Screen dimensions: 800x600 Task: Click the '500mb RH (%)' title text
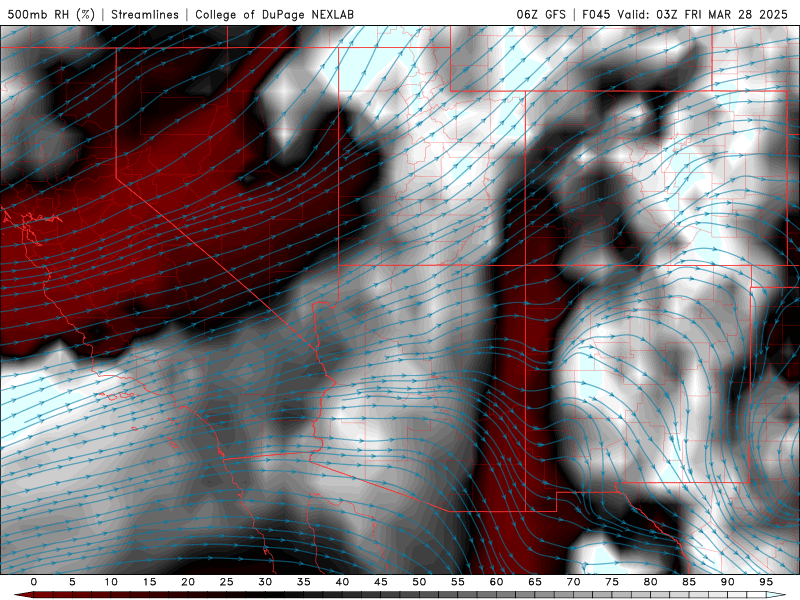click(51, 15)
